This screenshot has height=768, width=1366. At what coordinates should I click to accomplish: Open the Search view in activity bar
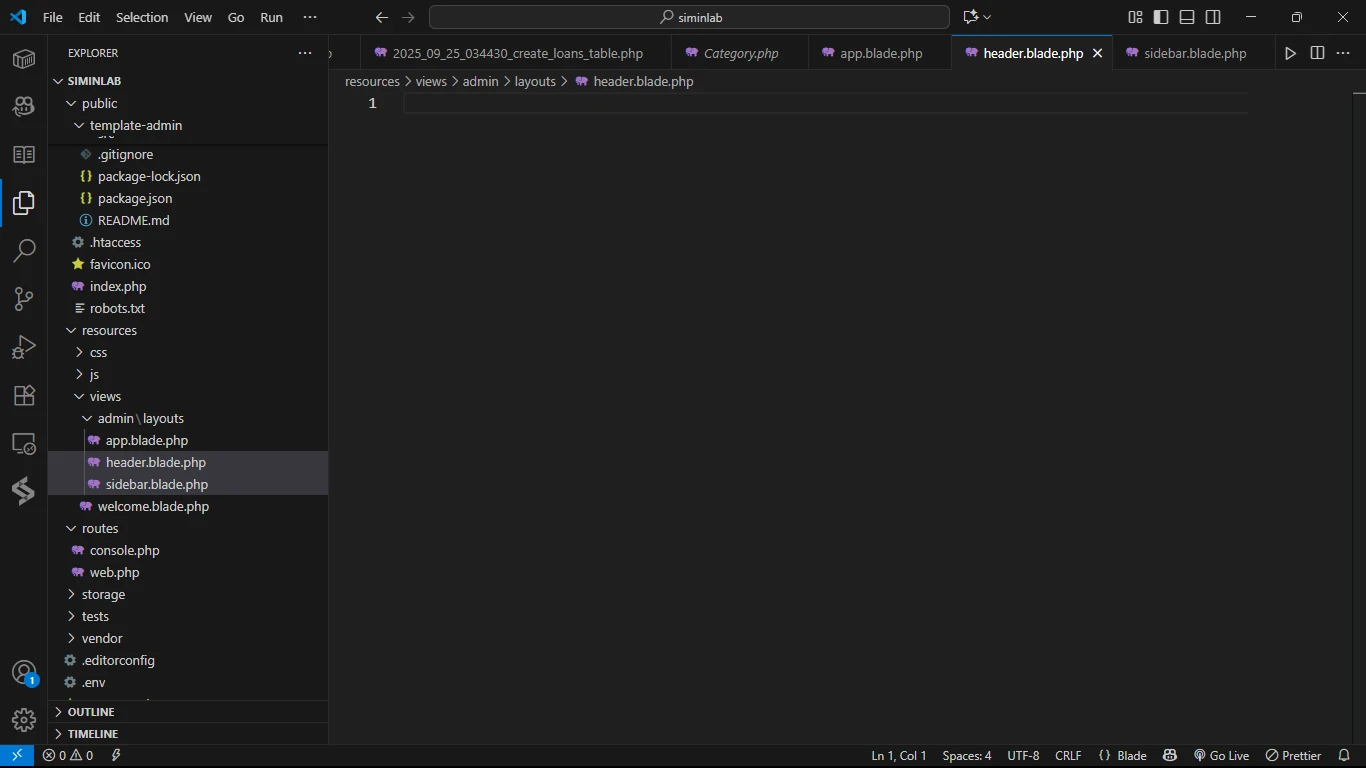point(24,251)
